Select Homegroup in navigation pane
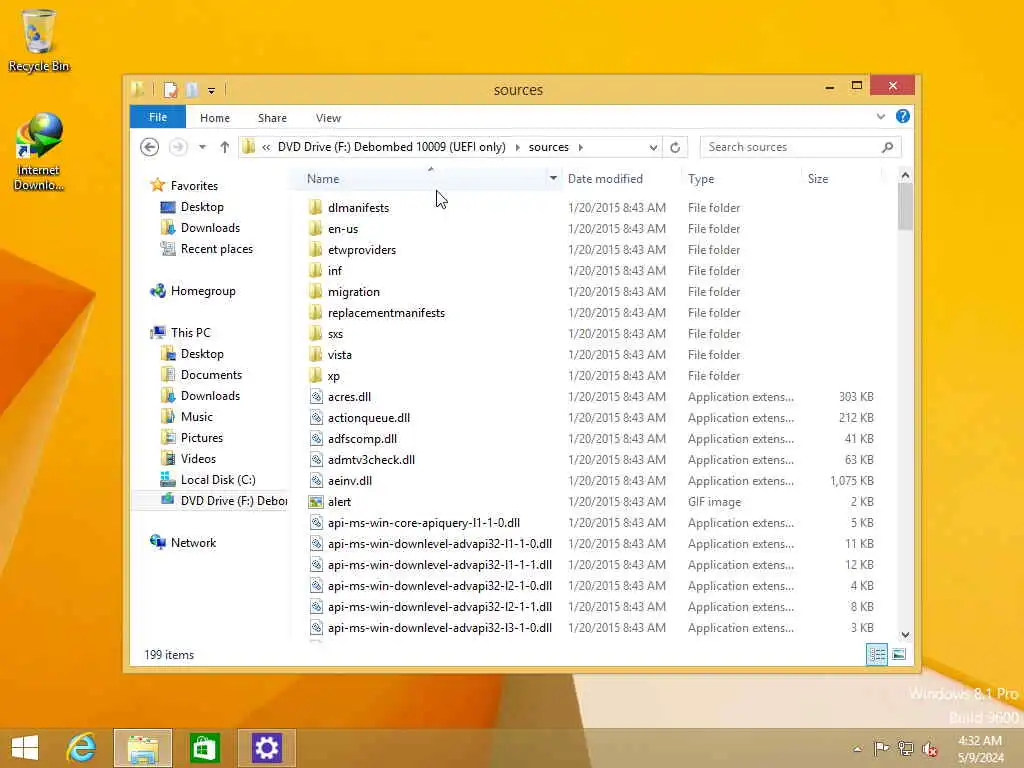The width and height of the screenshot is (1024, 768). pos(202,291)
